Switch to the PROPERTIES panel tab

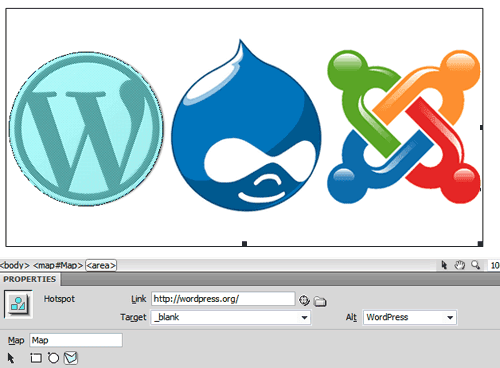30,279
